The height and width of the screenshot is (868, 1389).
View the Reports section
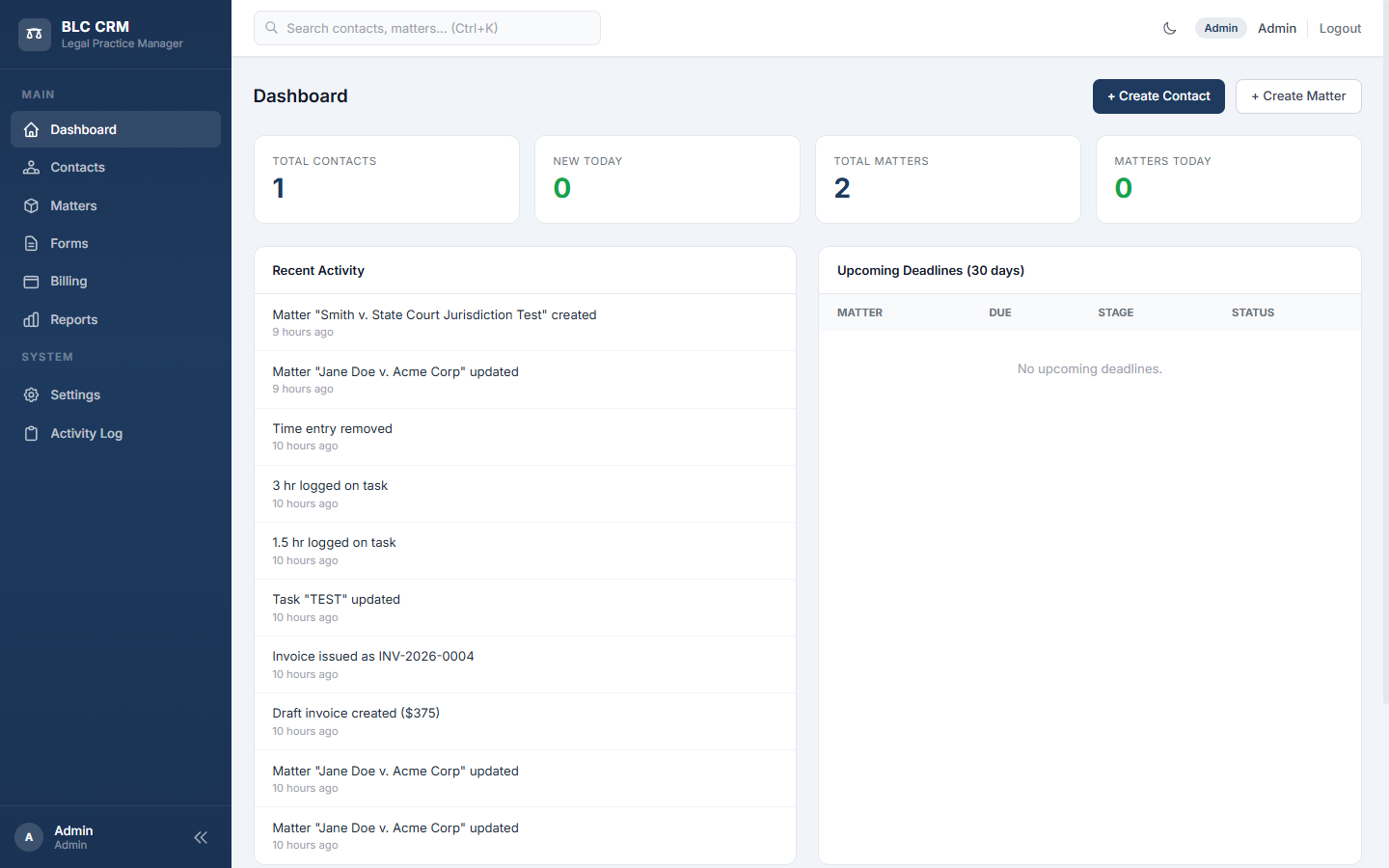click(116, 320)
